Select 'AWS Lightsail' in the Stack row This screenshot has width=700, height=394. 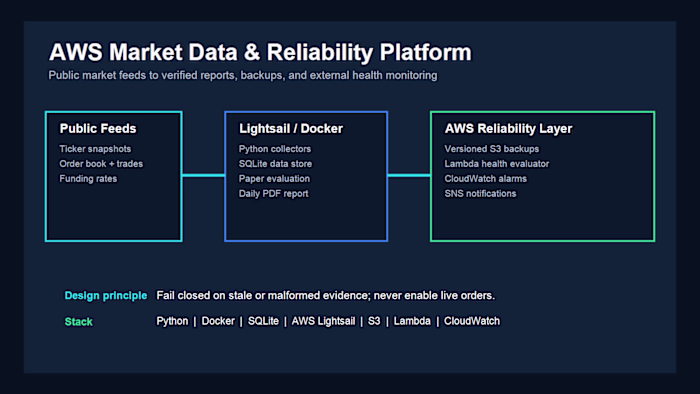tap(323, 321)
